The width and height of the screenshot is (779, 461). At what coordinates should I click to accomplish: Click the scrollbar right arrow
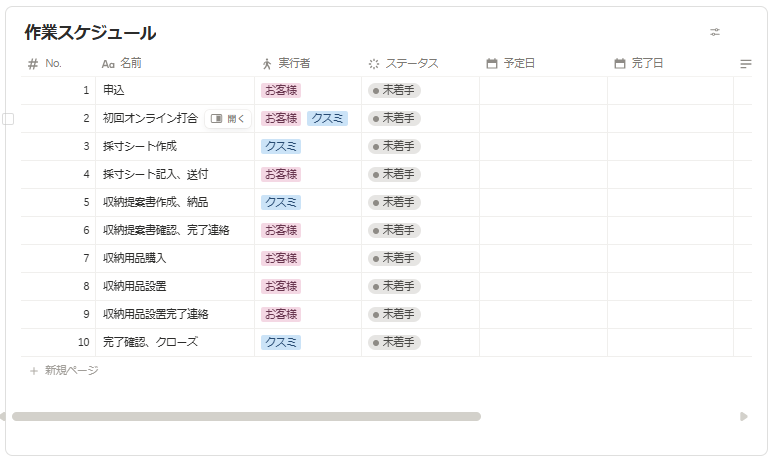[744, 416]
